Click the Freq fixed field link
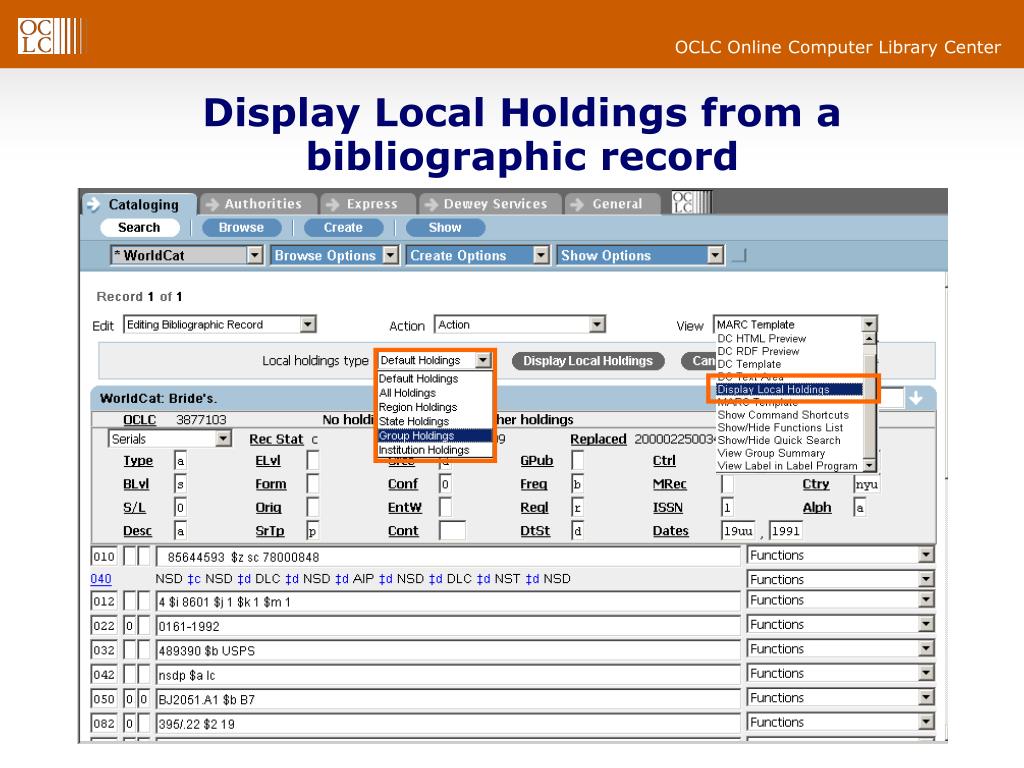 534,484
